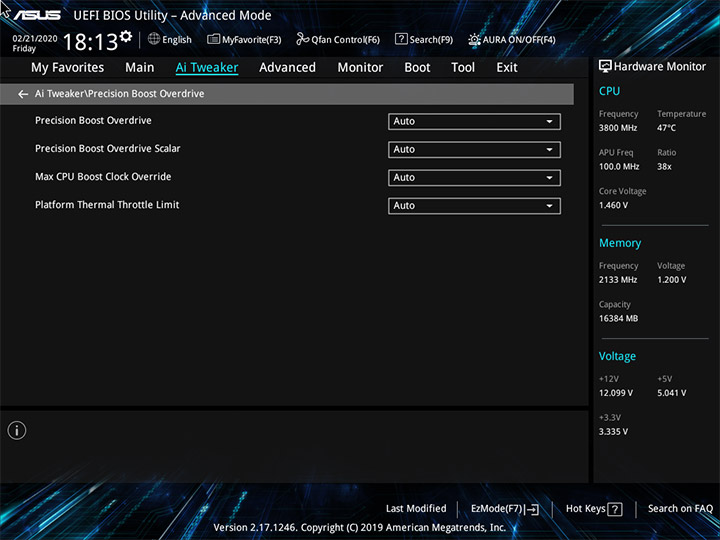Image resolution: width=720 pixels, height=540 pixels.
Task: Open the Advanced tab
Action: [287, 68]
